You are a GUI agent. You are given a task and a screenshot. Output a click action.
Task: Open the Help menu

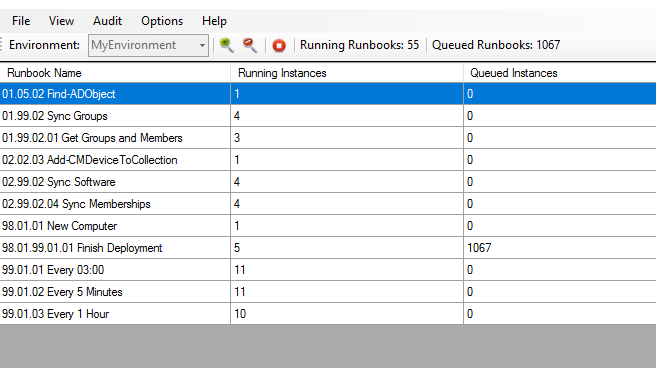(x=214, y=21)
